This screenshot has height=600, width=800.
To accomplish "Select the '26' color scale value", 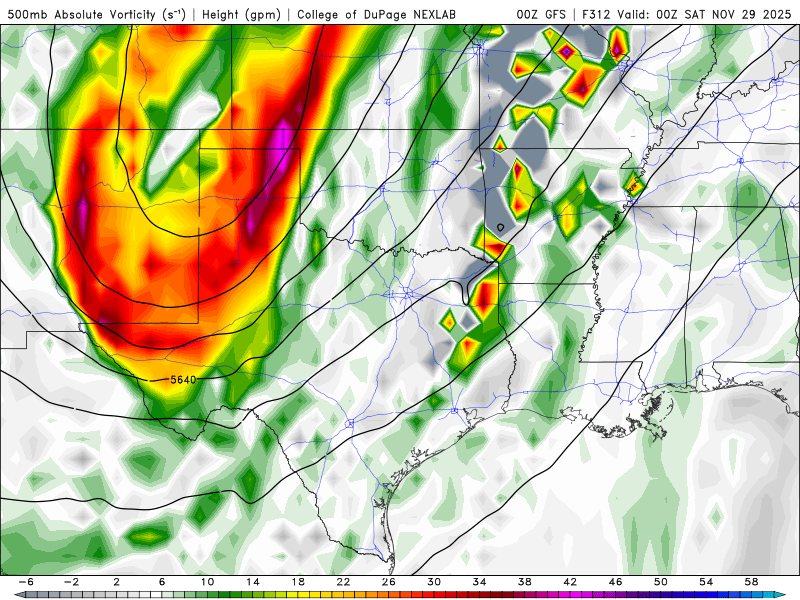I will tap(389, 582).
